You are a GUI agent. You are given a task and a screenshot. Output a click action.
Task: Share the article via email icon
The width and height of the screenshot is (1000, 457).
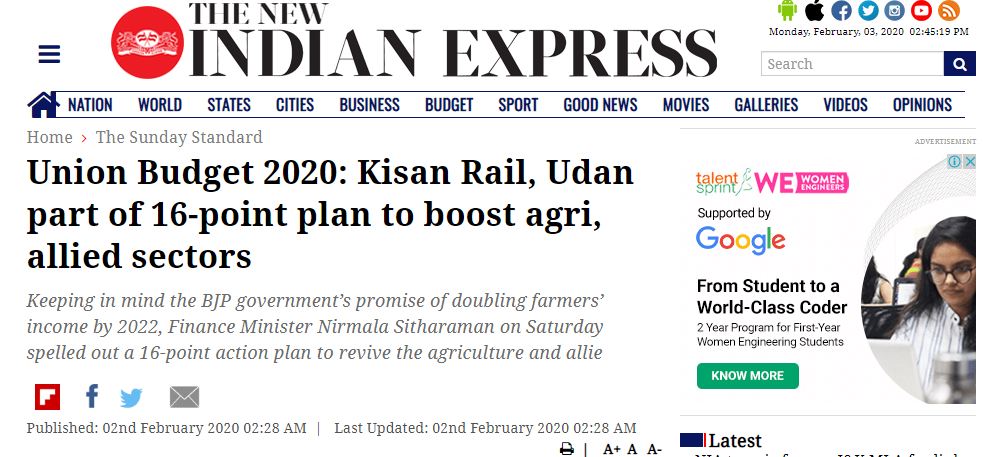[184, 397]
